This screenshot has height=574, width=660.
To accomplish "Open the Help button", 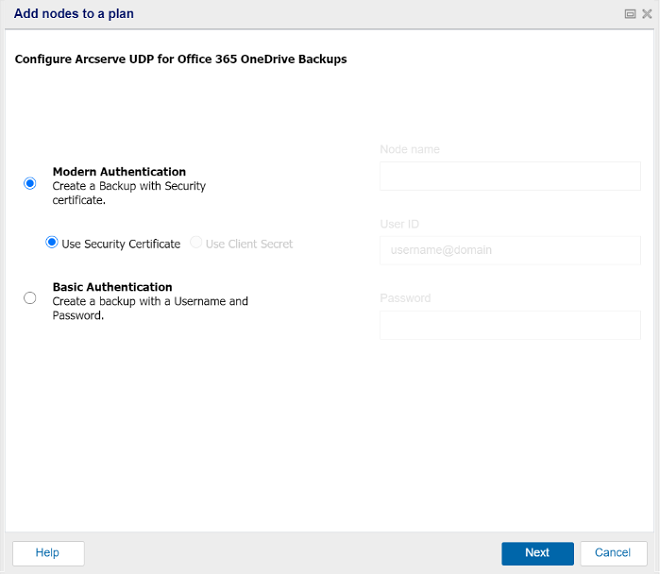I will click(48, 553).
